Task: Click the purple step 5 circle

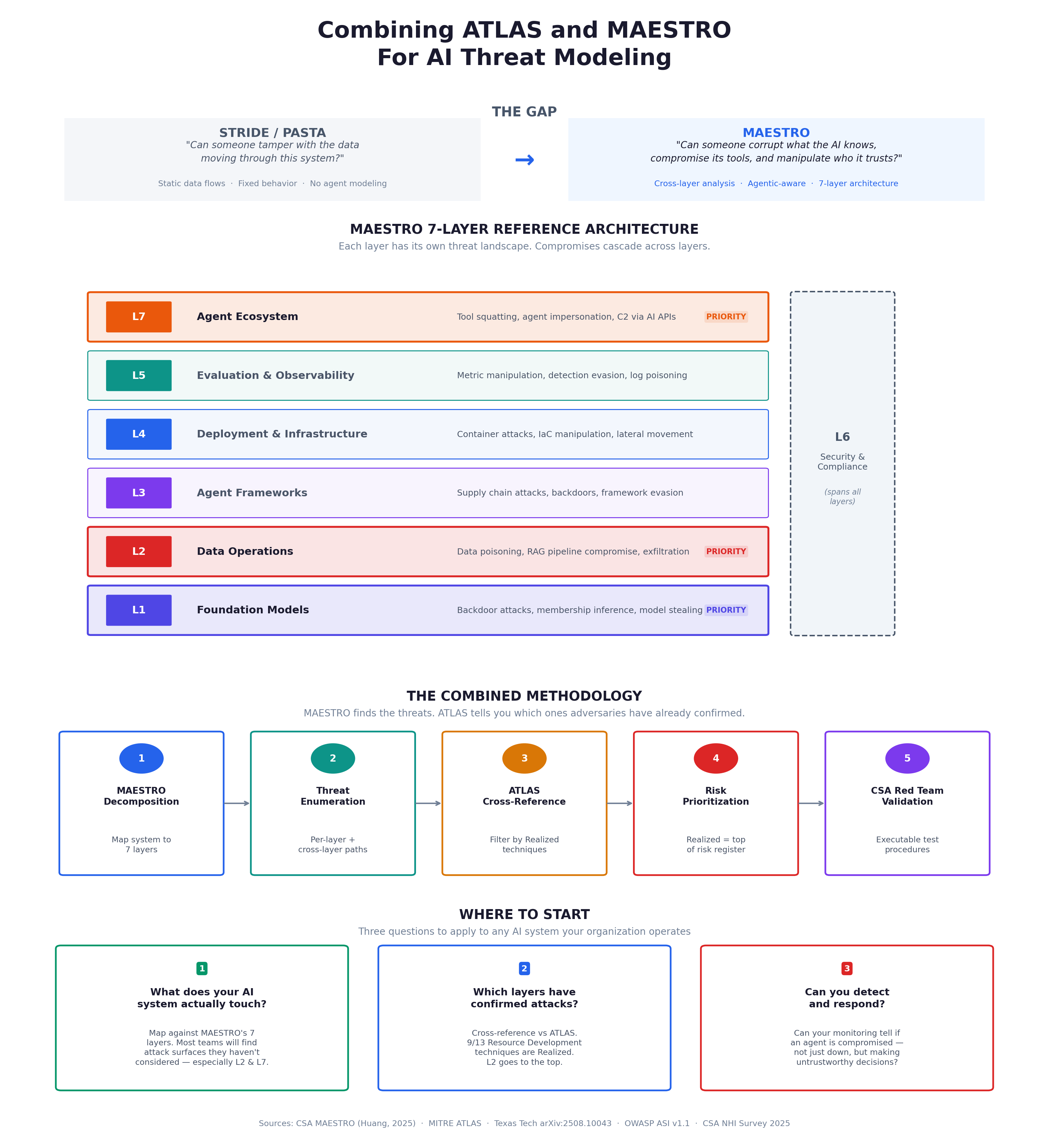Action: 907,758
